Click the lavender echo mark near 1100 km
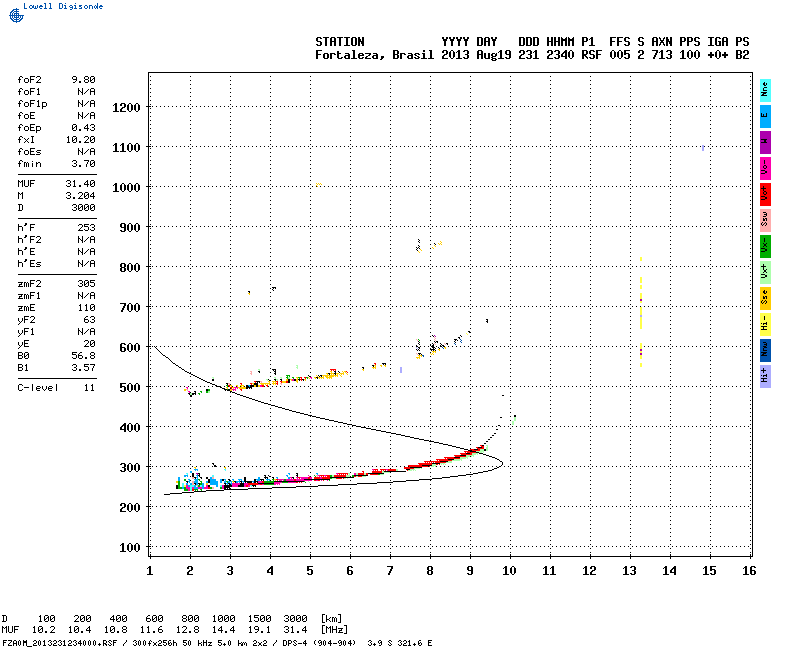 [x=703, y=148]
